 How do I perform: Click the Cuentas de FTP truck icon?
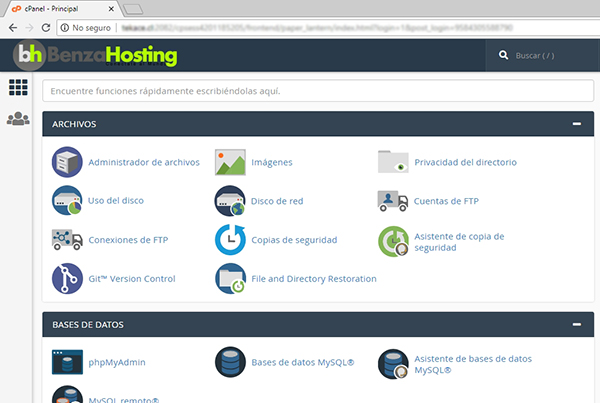pos(393,201)
